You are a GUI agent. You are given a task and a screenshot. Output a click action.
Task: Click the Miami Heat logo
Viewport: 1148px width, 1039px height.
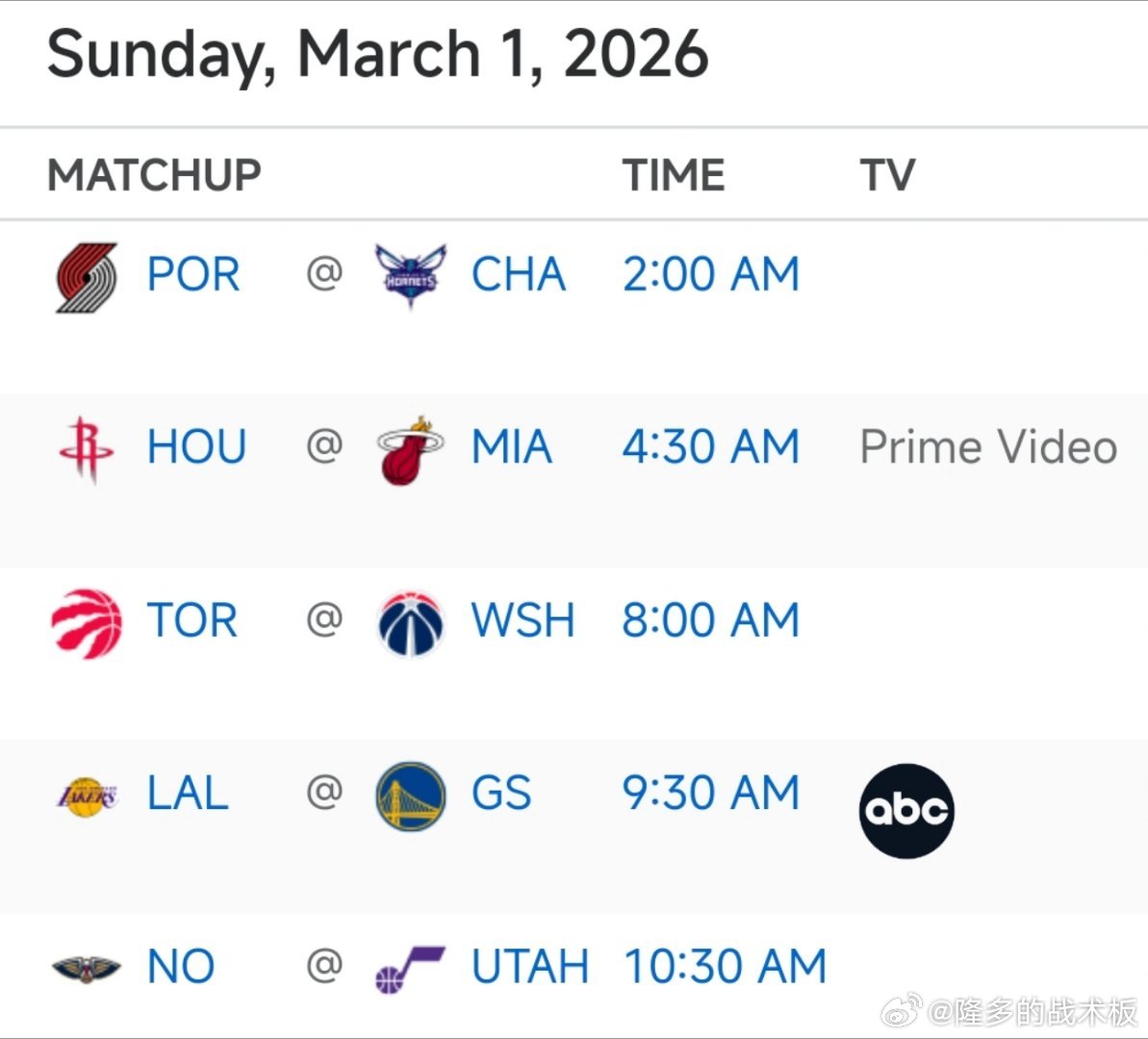coord(410,449)
